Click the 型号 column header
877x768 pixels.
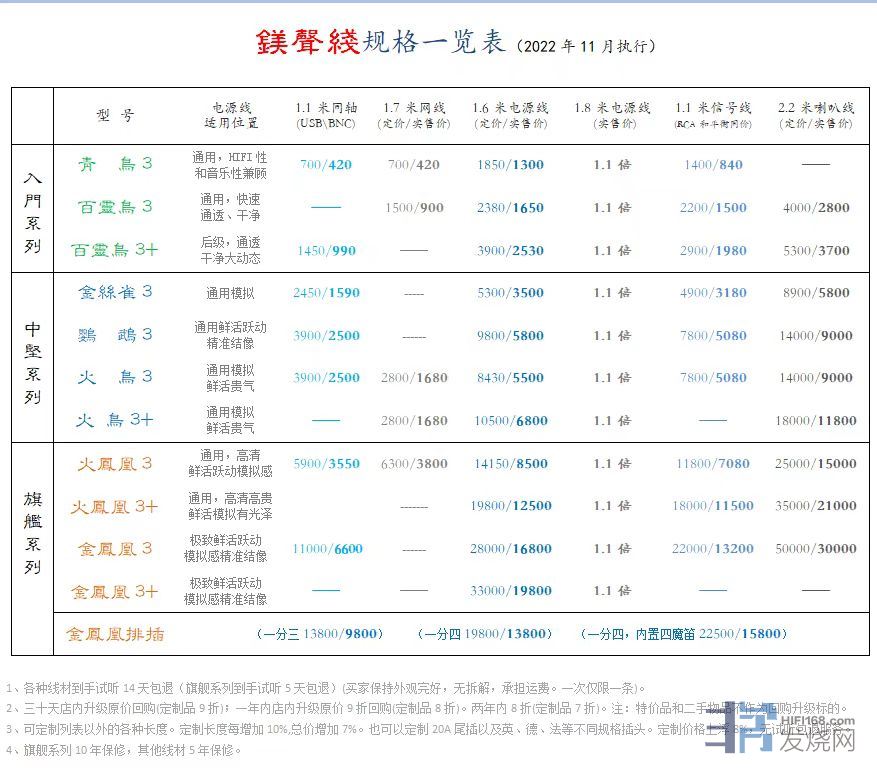click(x=115, y=115)
